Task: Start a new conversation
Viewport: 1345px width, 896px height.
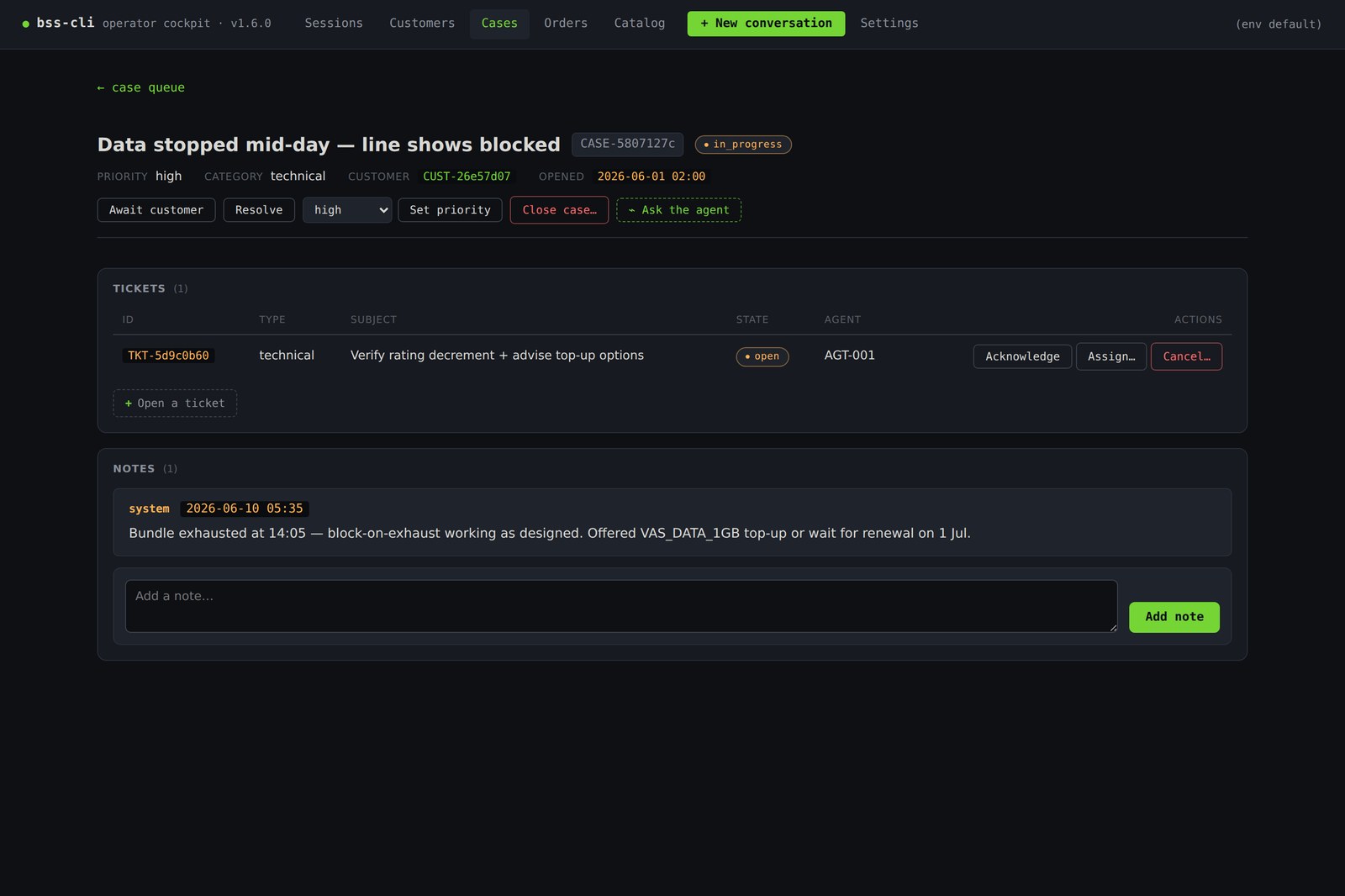Action: click(766, 24)
